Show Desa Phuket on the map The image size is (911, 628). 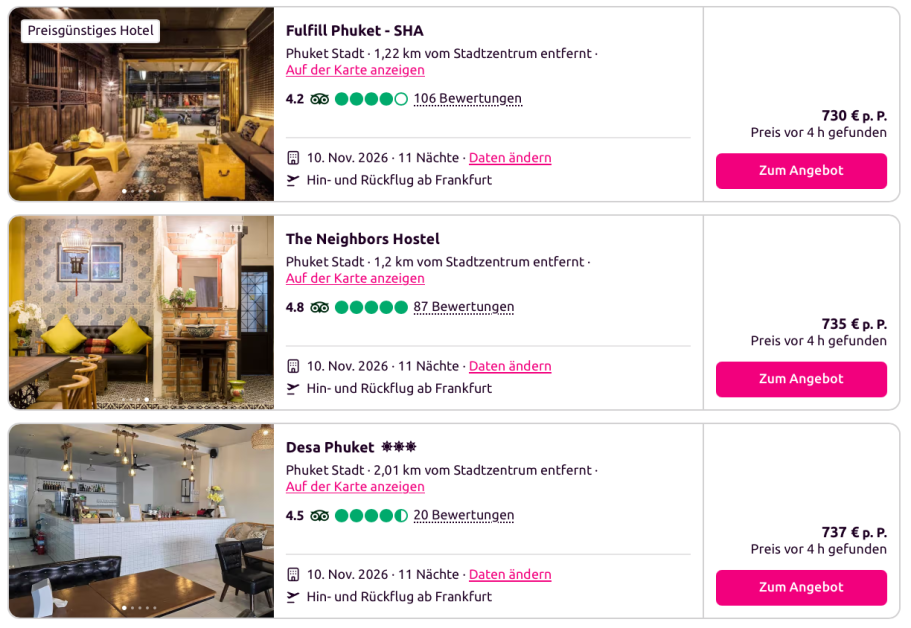point(355,487)
